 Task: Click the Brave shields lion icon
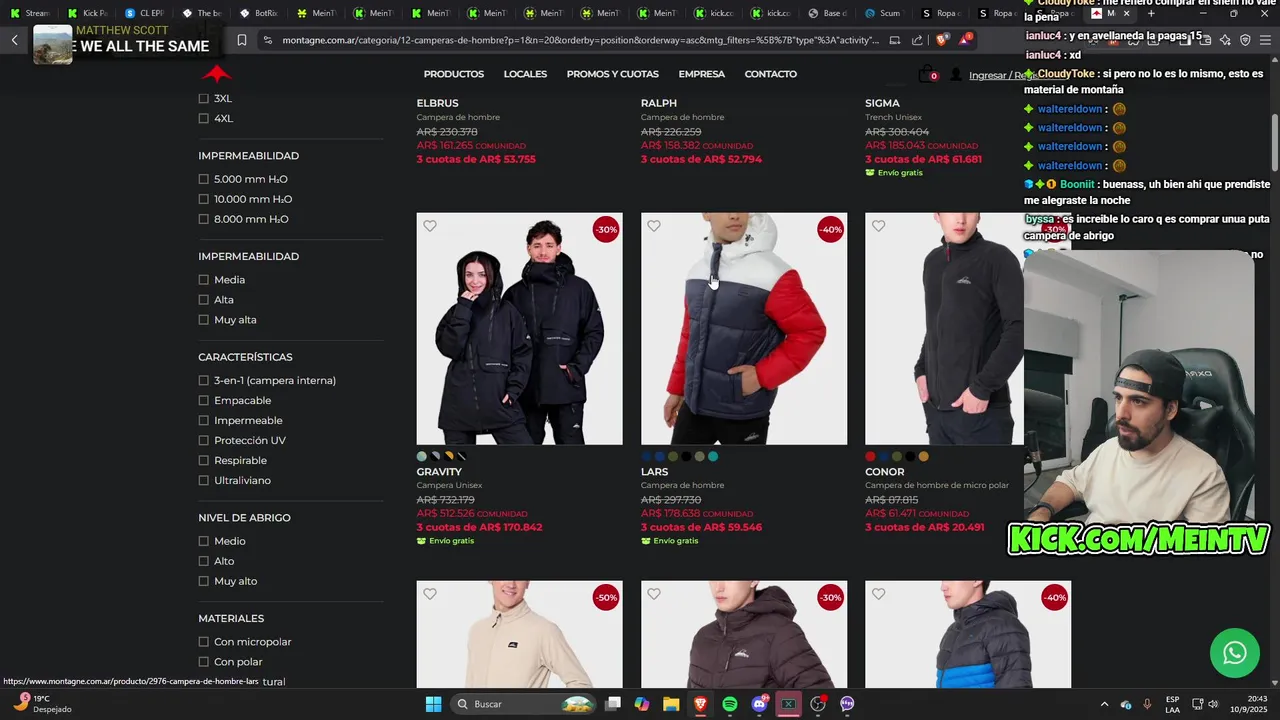tap(941, 40)
